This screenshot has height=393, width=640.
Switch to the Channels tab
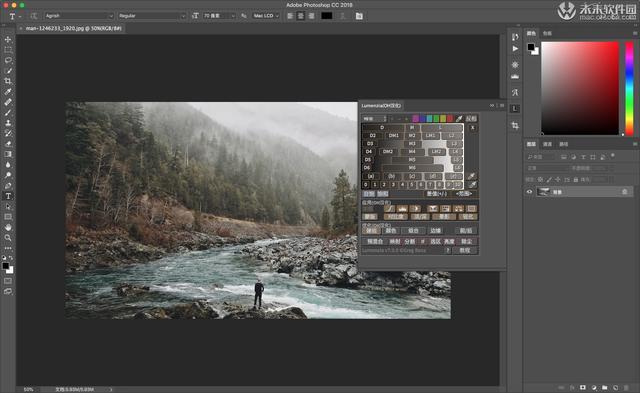tap(547, 144)
